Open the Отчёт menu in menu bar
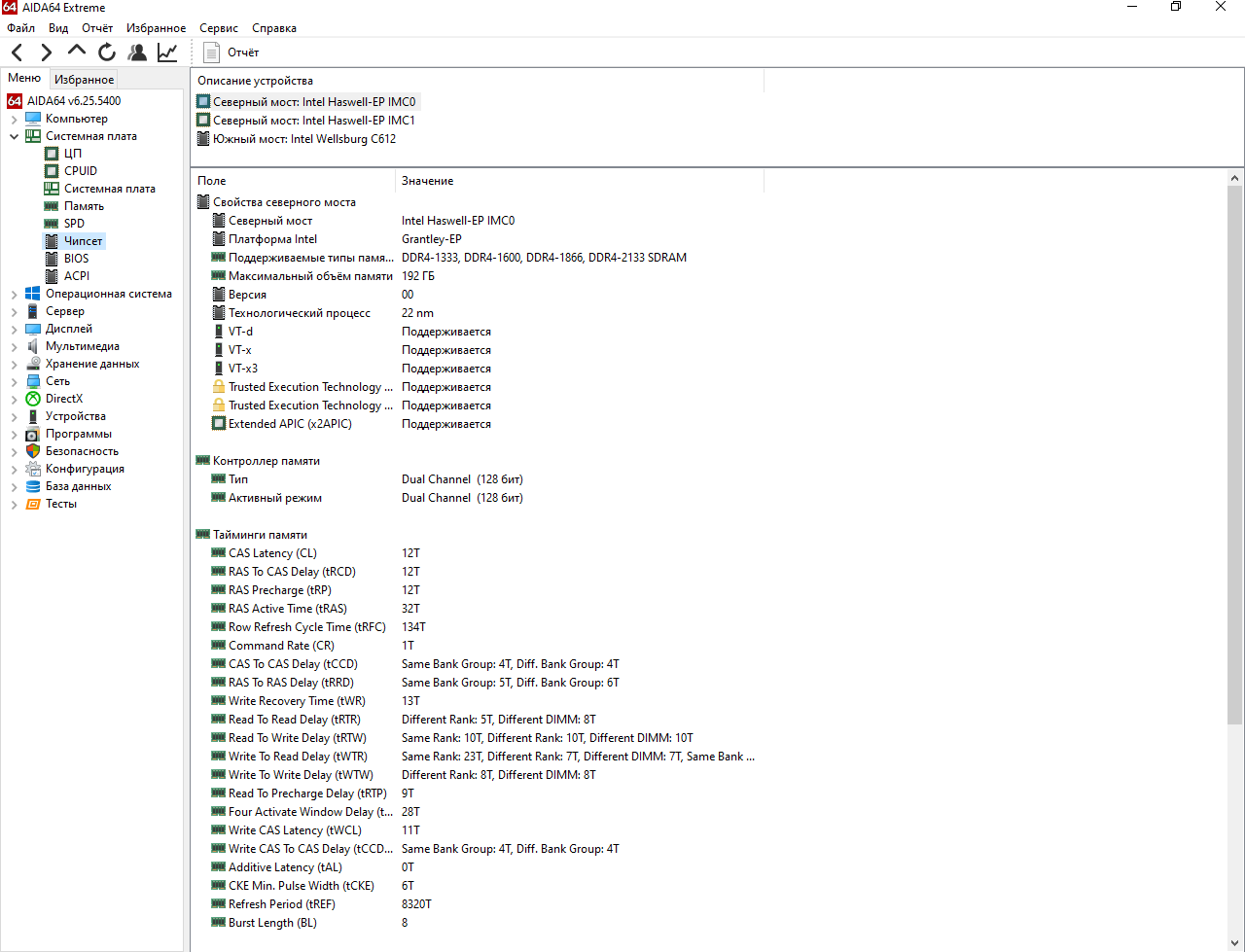The height and width of the screenshot is (952, 1245). pos(97,28)
